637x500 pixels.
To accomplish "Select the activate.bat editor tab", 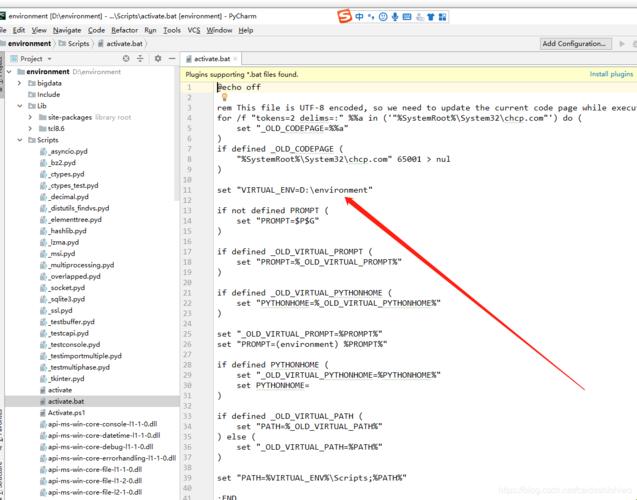I will point(211,59).
